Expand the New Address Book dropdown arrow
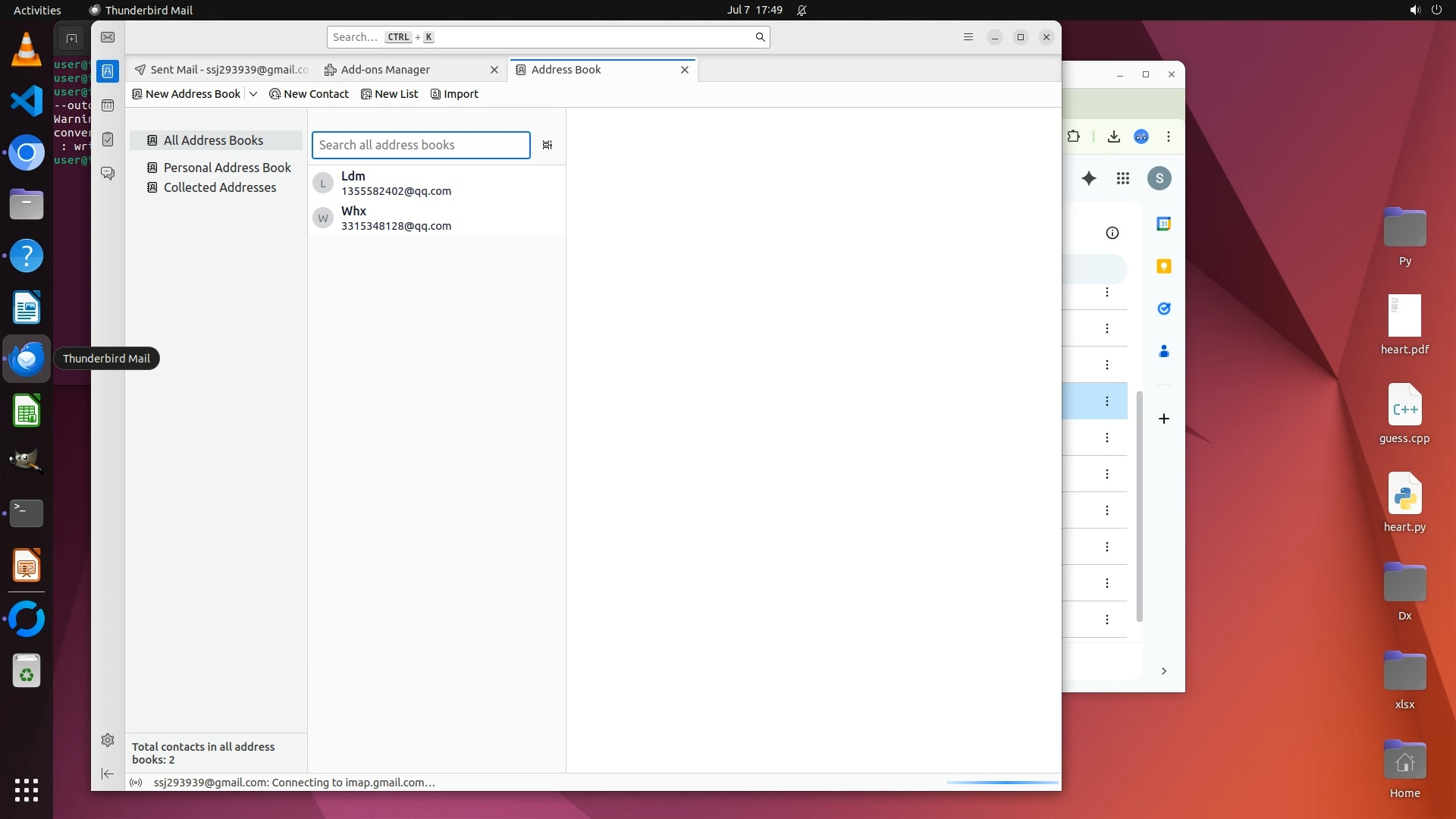The image size is (1456, 819). point(253,94)
